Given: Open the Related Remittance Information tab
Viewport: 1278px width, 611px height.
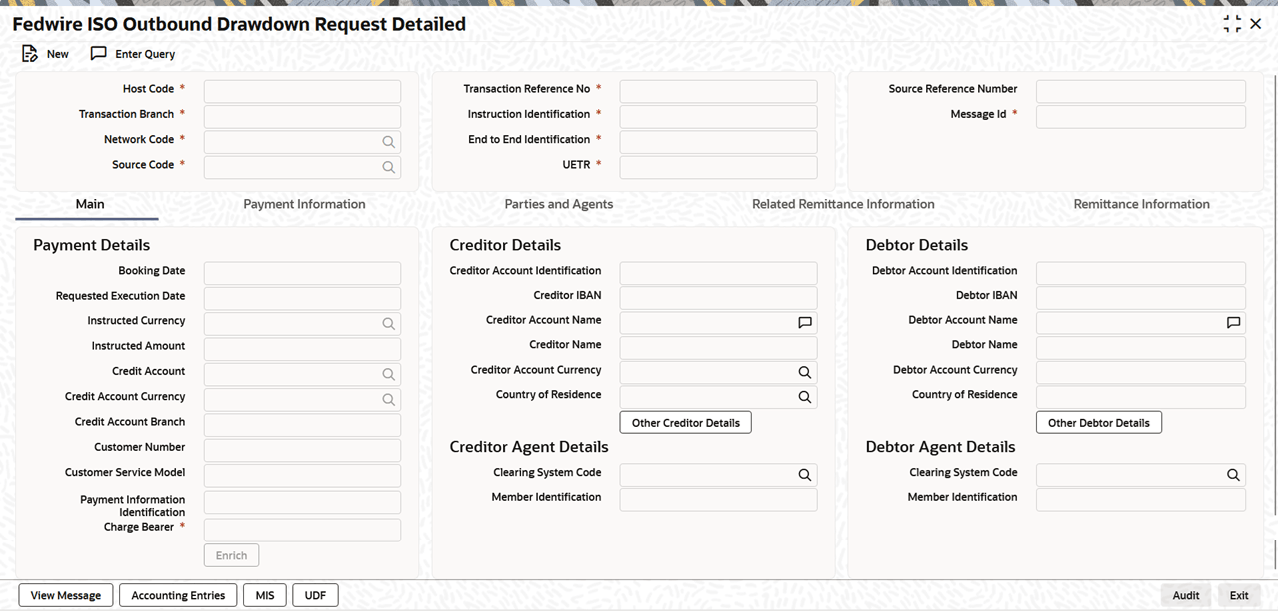Looking at the screenshot, I should click(x=843, y=204).
